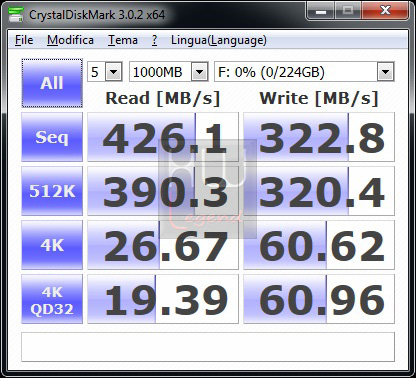Select the 512K read value 390.3
The image size is (416, 378).
coord(163,191)
